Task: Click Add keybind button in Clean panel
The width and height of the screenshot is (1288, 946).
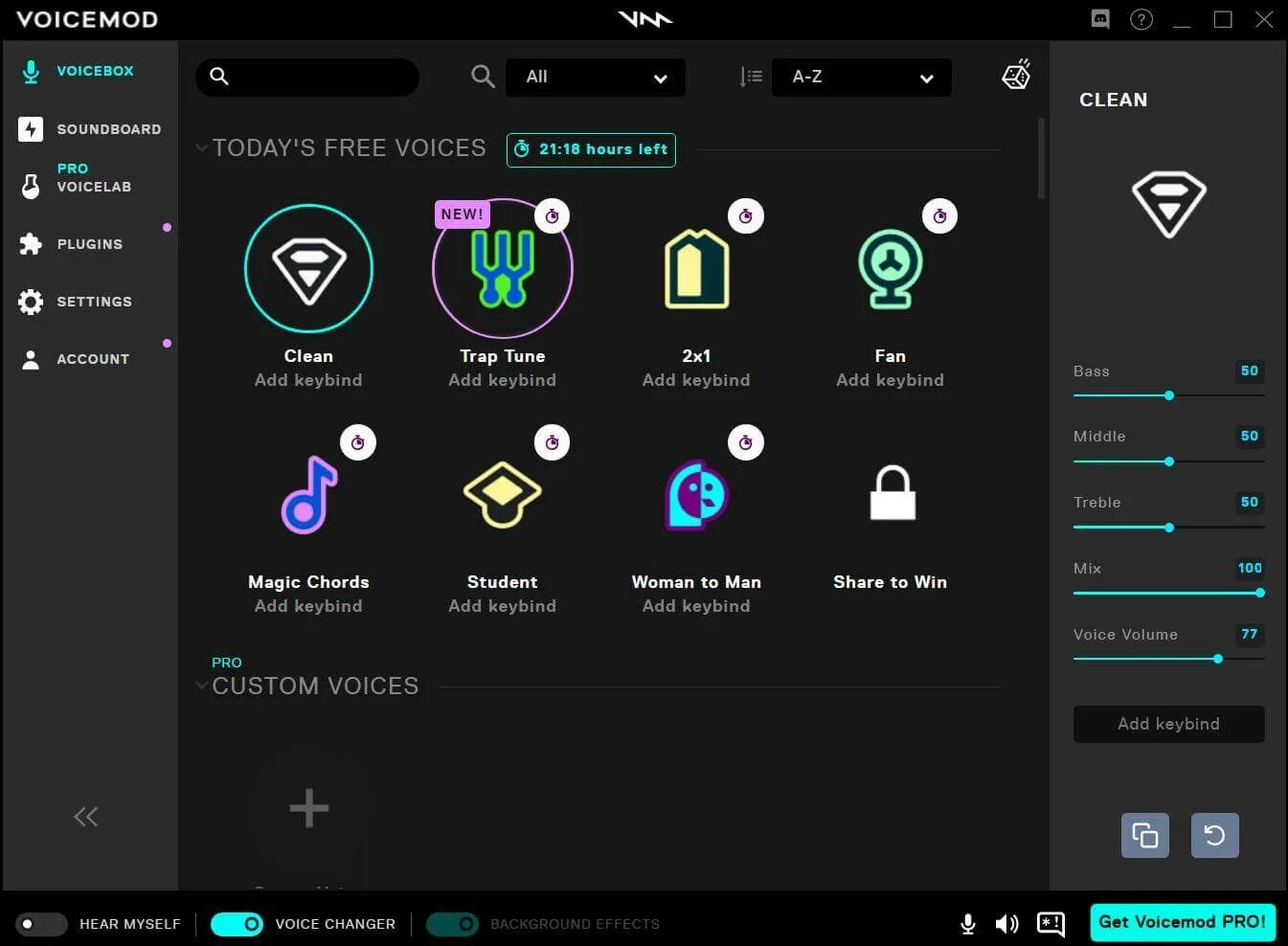Action: [1168, 724]
